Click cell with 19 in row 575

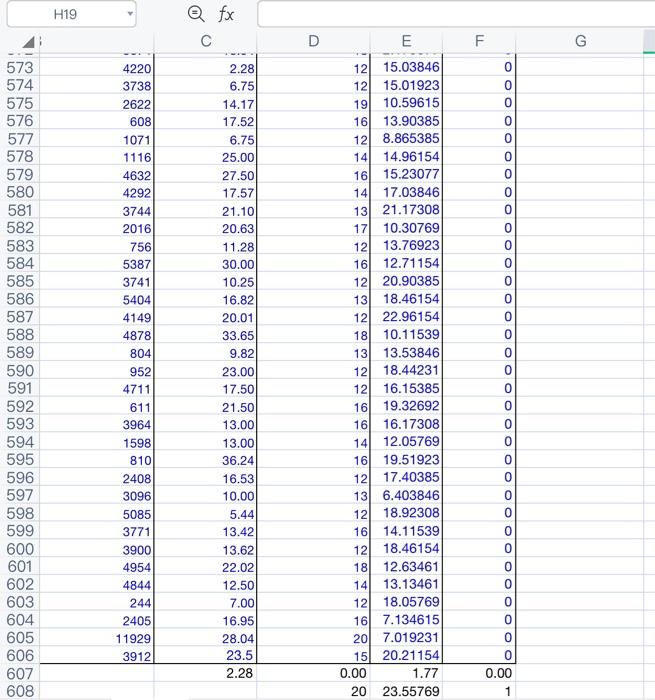(x=313, y=104)
